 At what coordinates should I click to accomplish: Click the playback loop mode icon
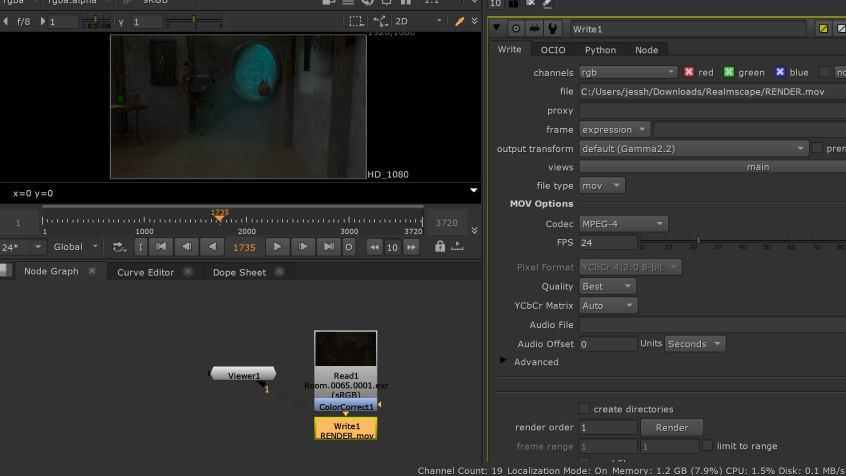click(119, 247)
